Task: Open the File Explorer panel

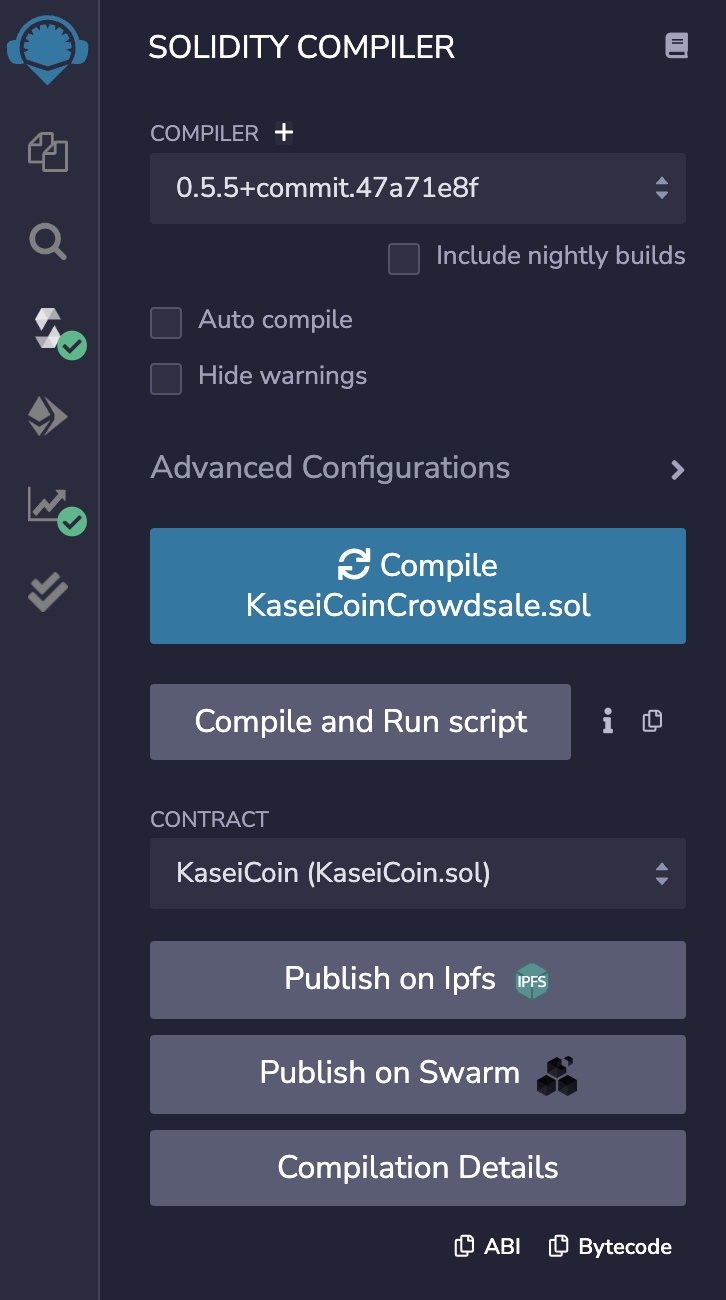Action: pos(47,153)
